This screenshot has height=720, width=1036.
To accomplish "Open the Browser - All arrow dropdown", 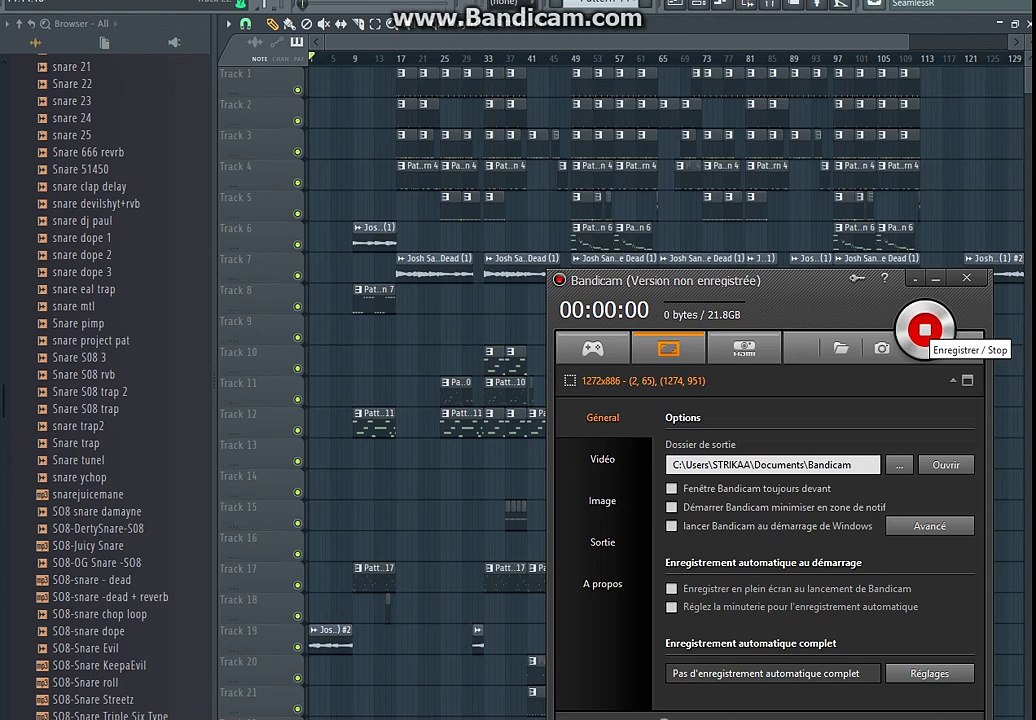I will point(115,24).
